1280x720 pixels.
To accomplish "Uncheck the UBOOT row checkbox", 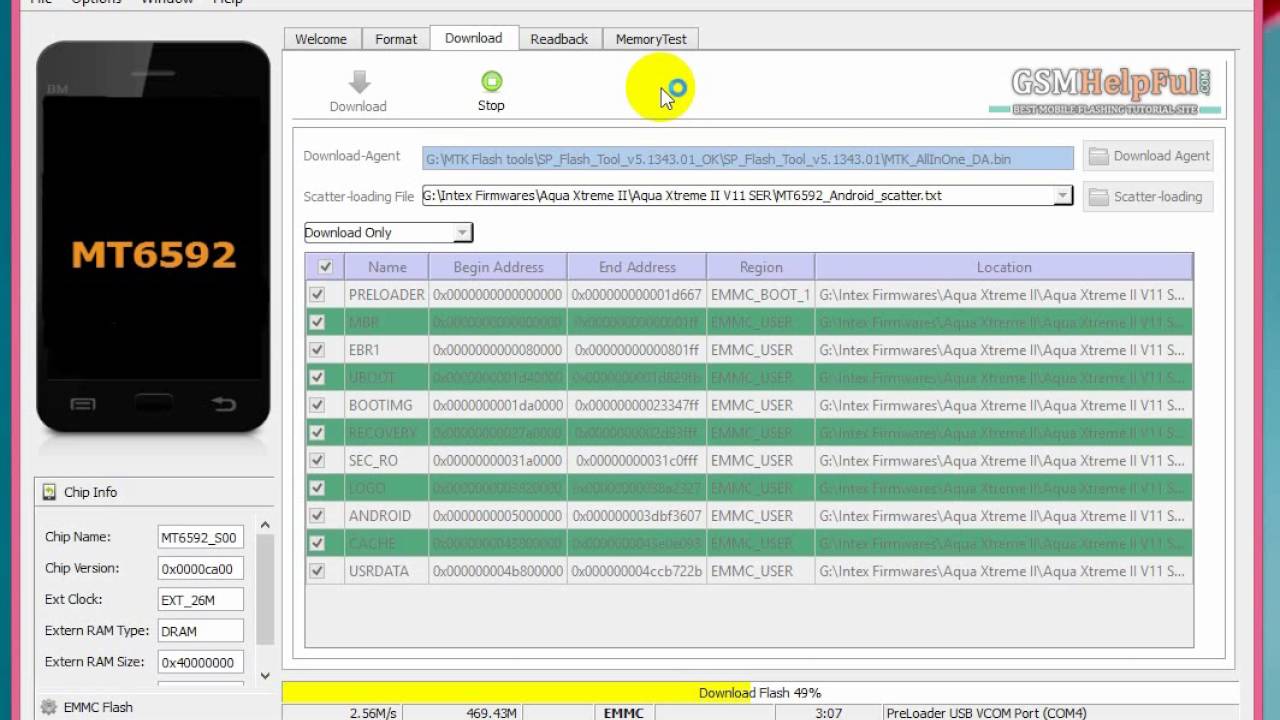I will (317, 377).
